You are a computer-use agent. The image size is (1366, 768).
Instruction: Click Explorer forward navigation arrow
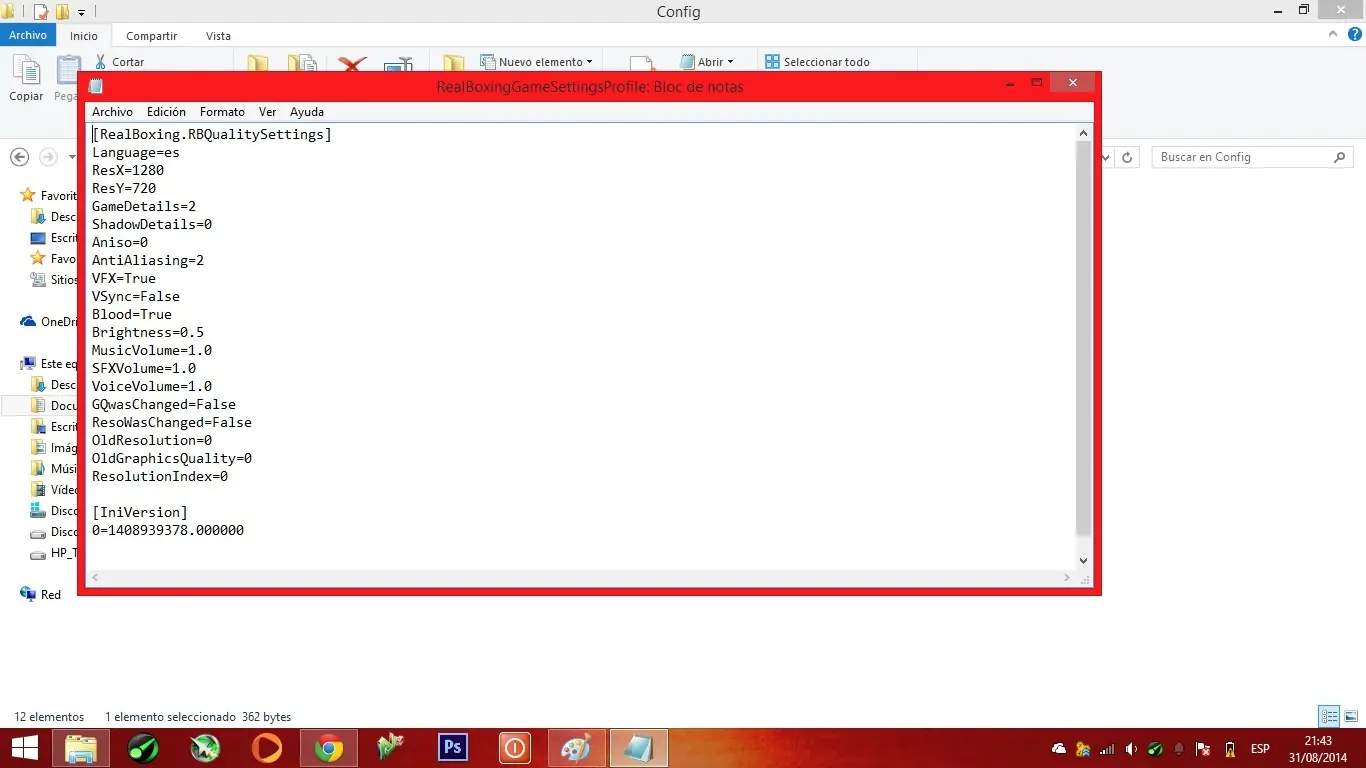(48, 157)
